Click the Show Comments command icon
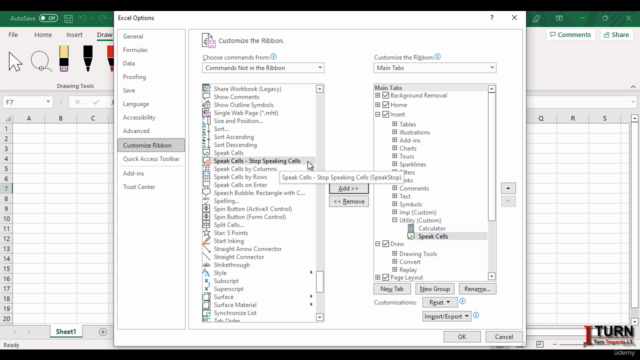640x360 pixels. [207, 97]
